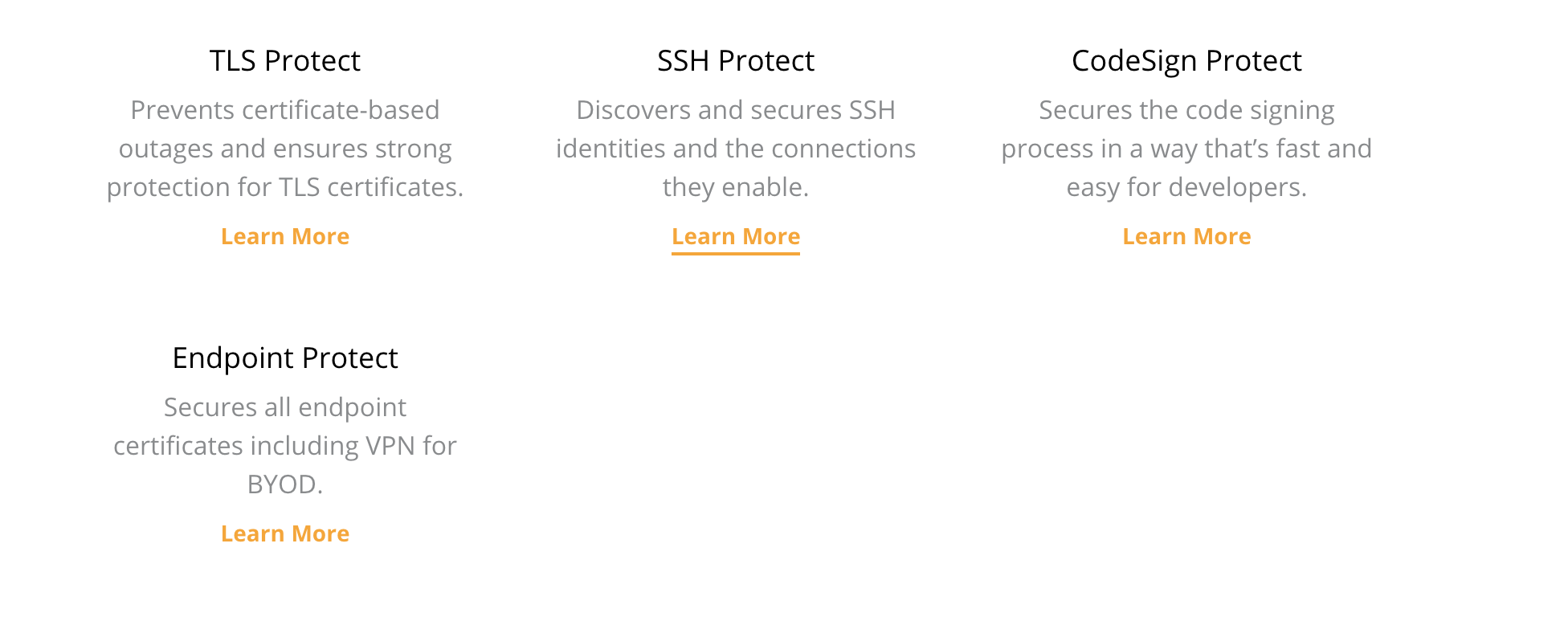Click the line 'Discovers and secures SSH'
Screen dimensions: 1568x617
[735, 110]
